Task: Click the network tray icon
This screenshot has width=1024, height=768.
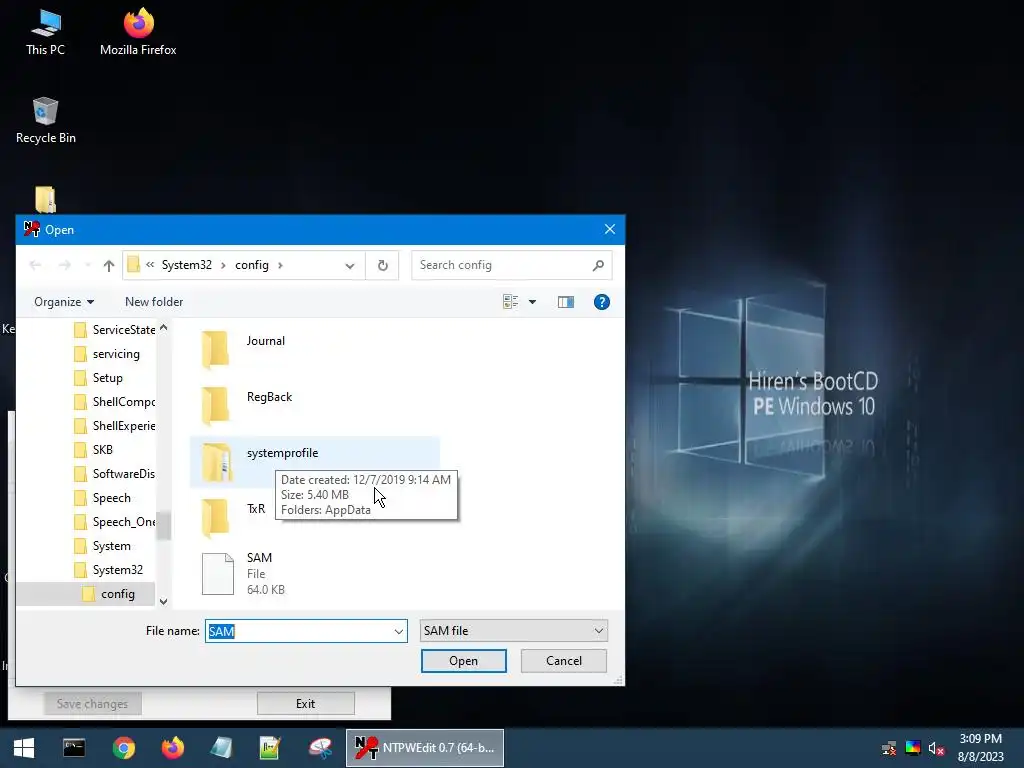Action: point(889,748)
